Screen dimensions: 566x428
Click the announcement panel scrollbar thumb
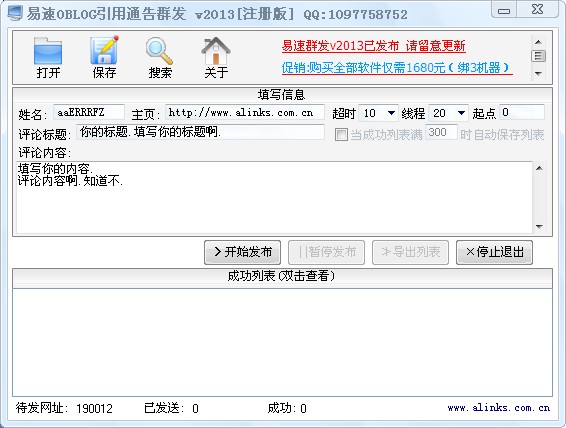point(538,56)
